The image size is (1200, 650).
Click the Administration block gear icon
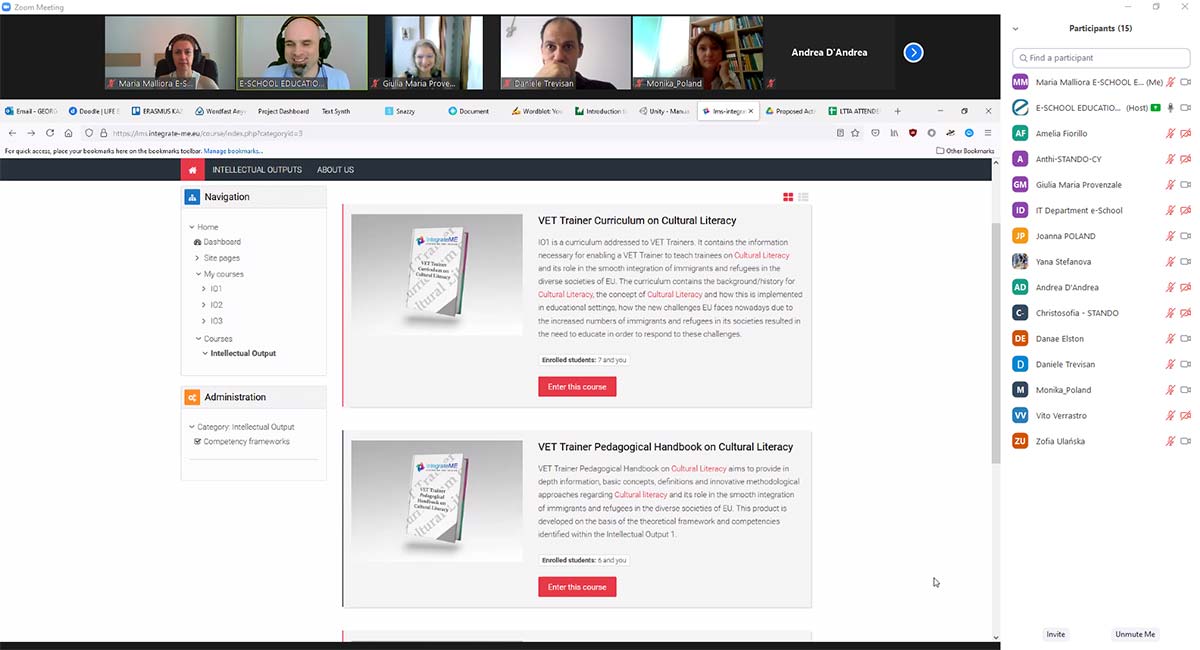[x=192, y=397]
